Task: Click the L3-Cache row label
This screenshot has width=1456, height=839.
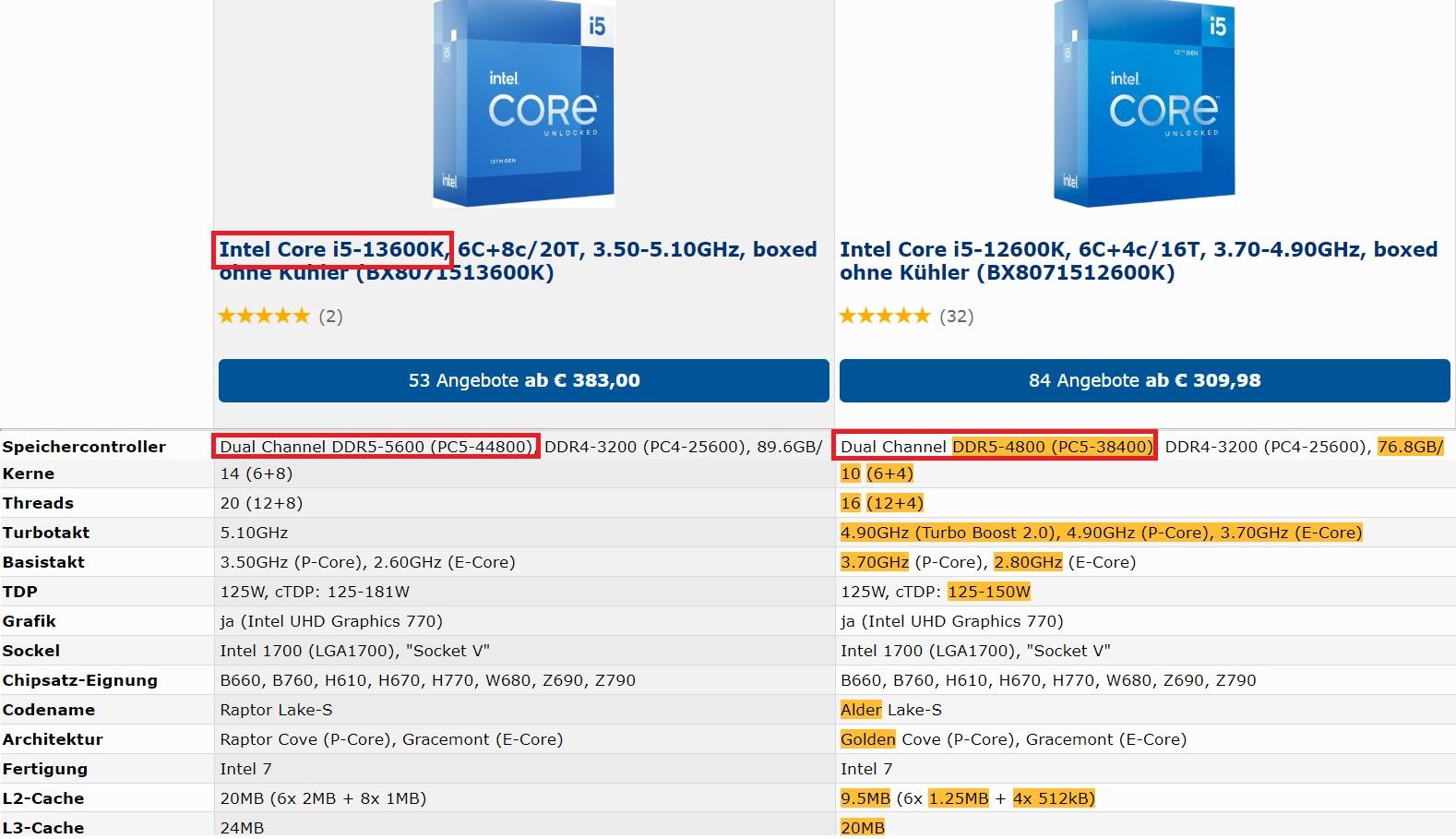Action: coord(43,828)
